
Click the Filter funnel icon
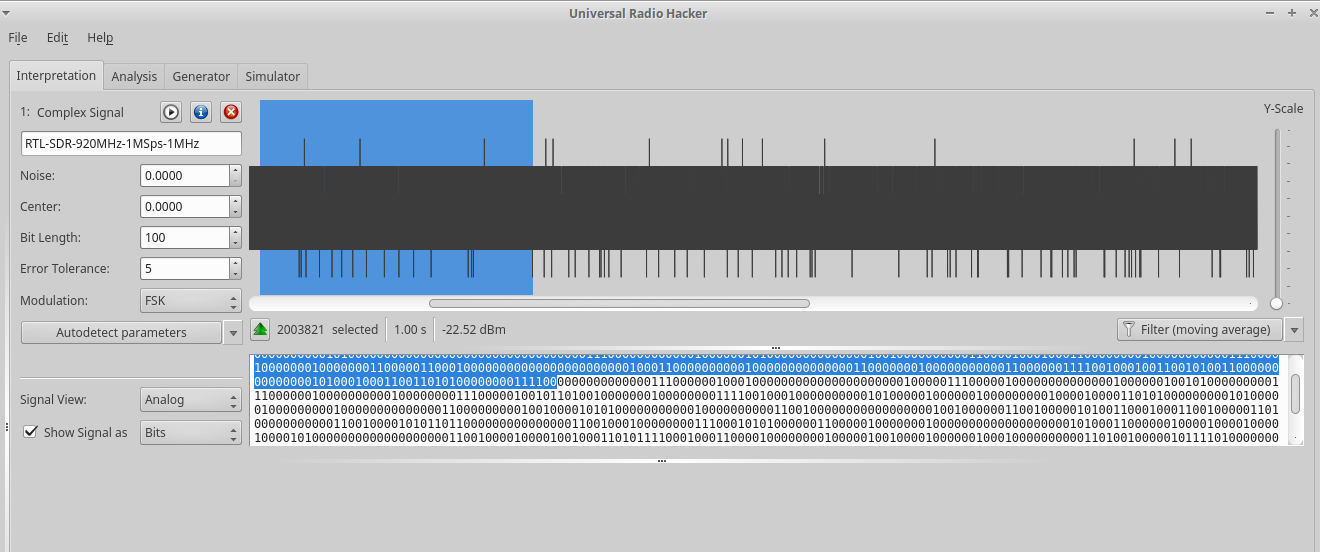click(1129, 329)
